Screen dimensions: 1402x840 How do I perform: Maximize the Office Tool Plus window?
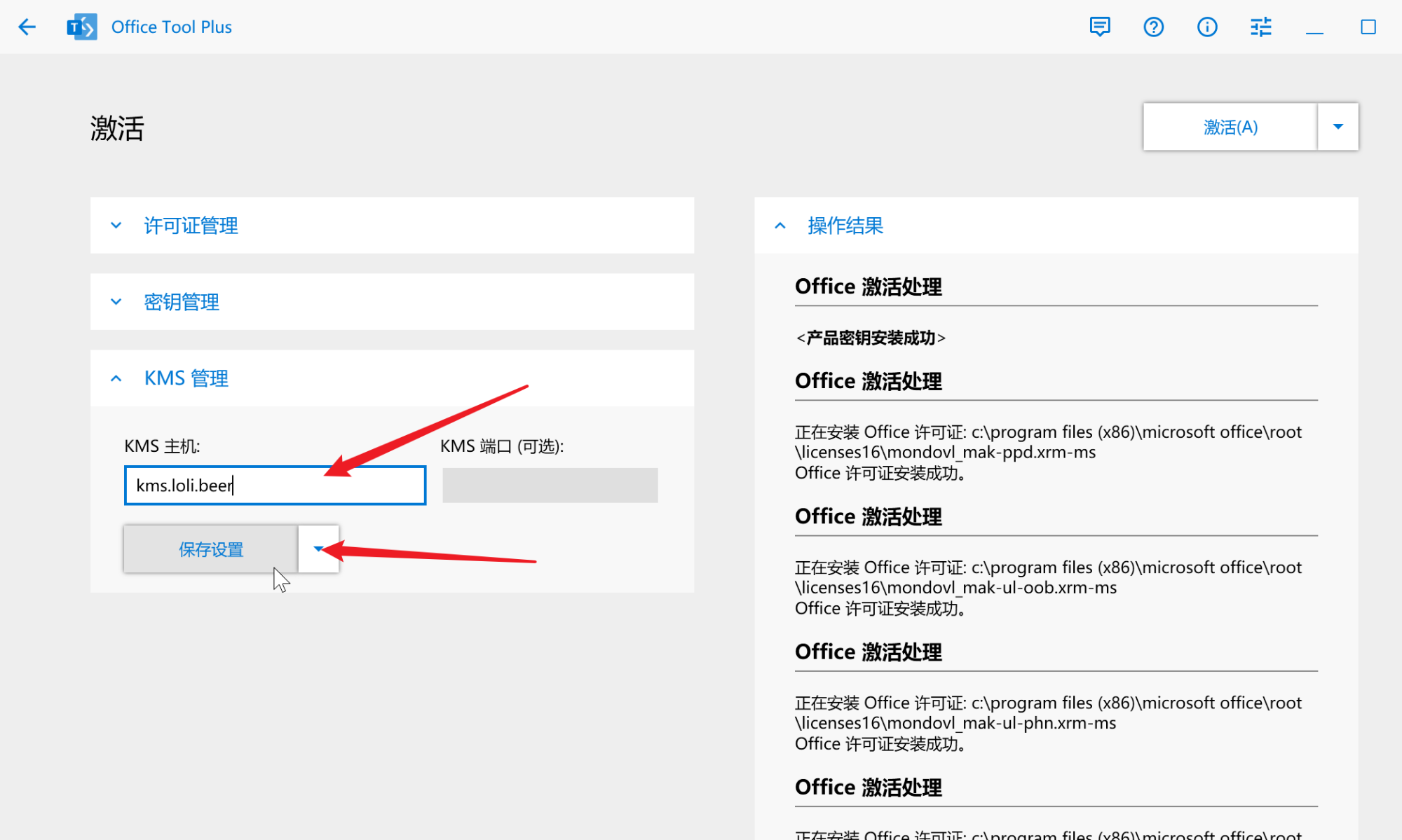pyautogui.click(x=1368, y=27)
